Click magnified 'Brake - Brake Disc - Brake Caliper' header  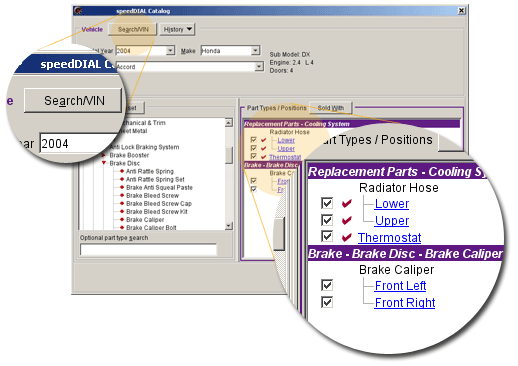coord(405,254)
